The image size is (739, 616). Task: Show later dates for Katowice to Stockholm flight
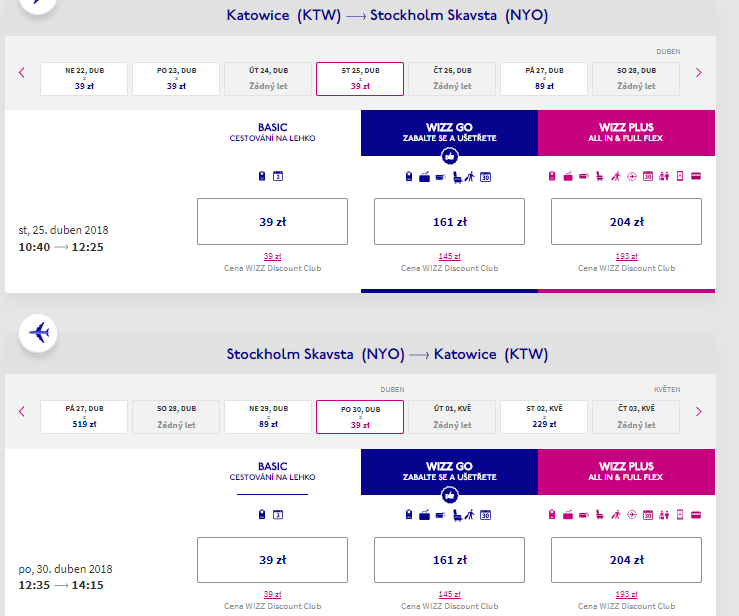698,72
